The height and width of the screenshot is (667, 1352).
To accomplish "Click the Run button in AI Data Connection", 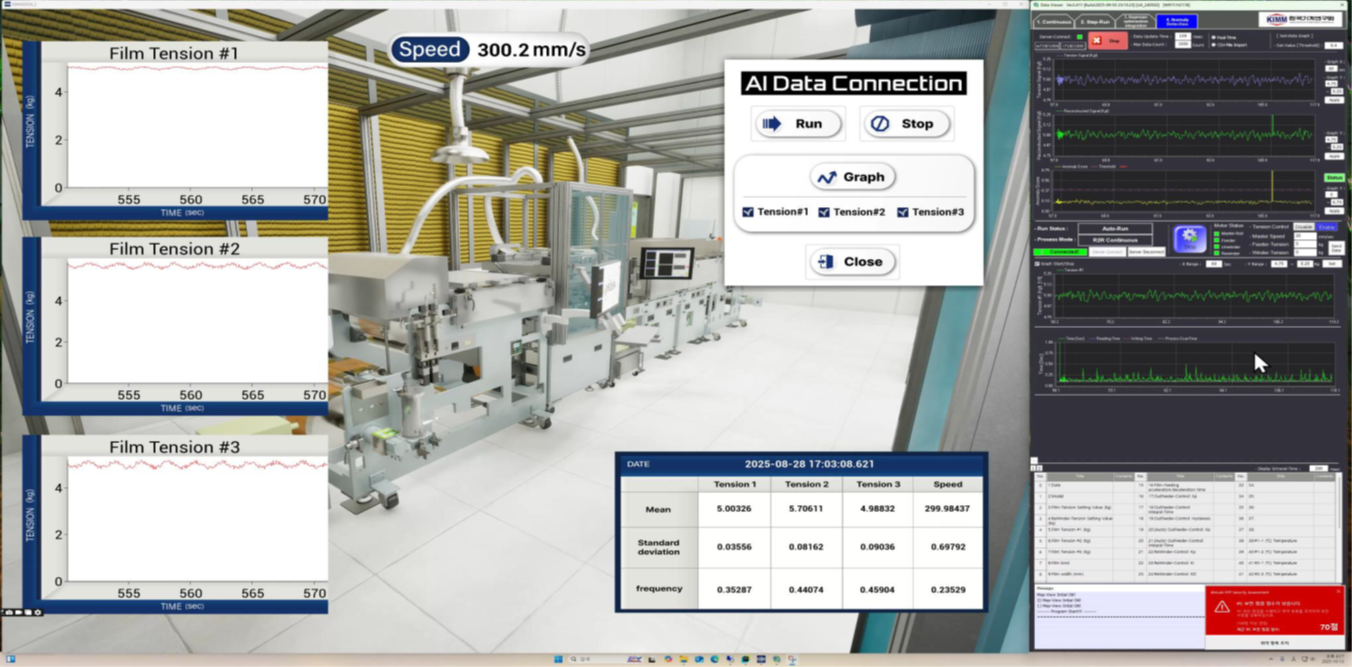I will coord(798,124).
